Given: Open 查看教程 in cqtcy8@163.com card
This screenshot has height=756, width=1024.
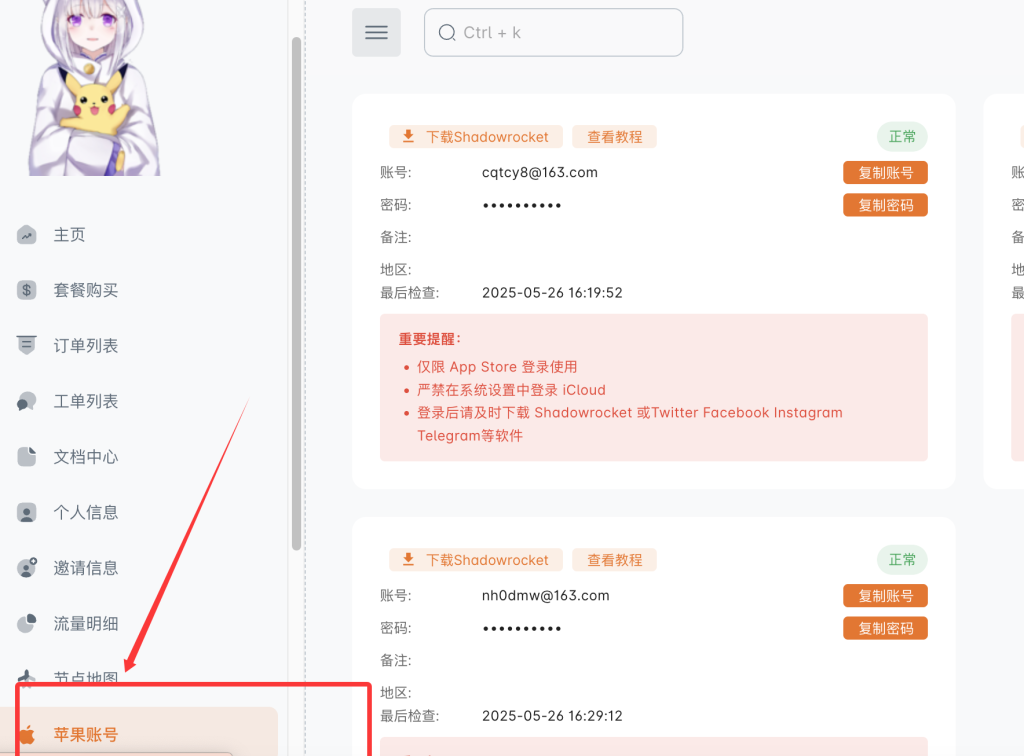Looking at the screenshot, I should point(615,137).
